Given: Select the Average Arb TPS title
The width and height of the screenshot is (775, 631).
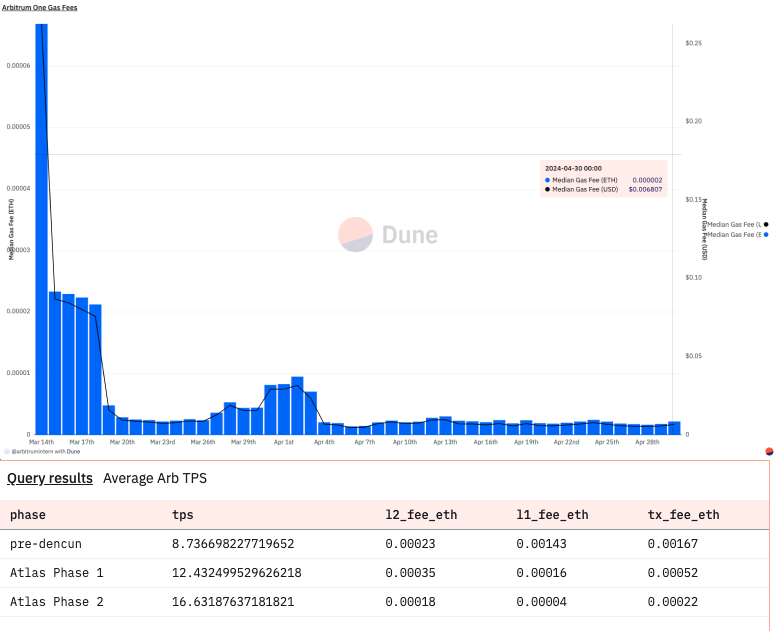Looking at the screenshot, I should click(x=155, y=478).
